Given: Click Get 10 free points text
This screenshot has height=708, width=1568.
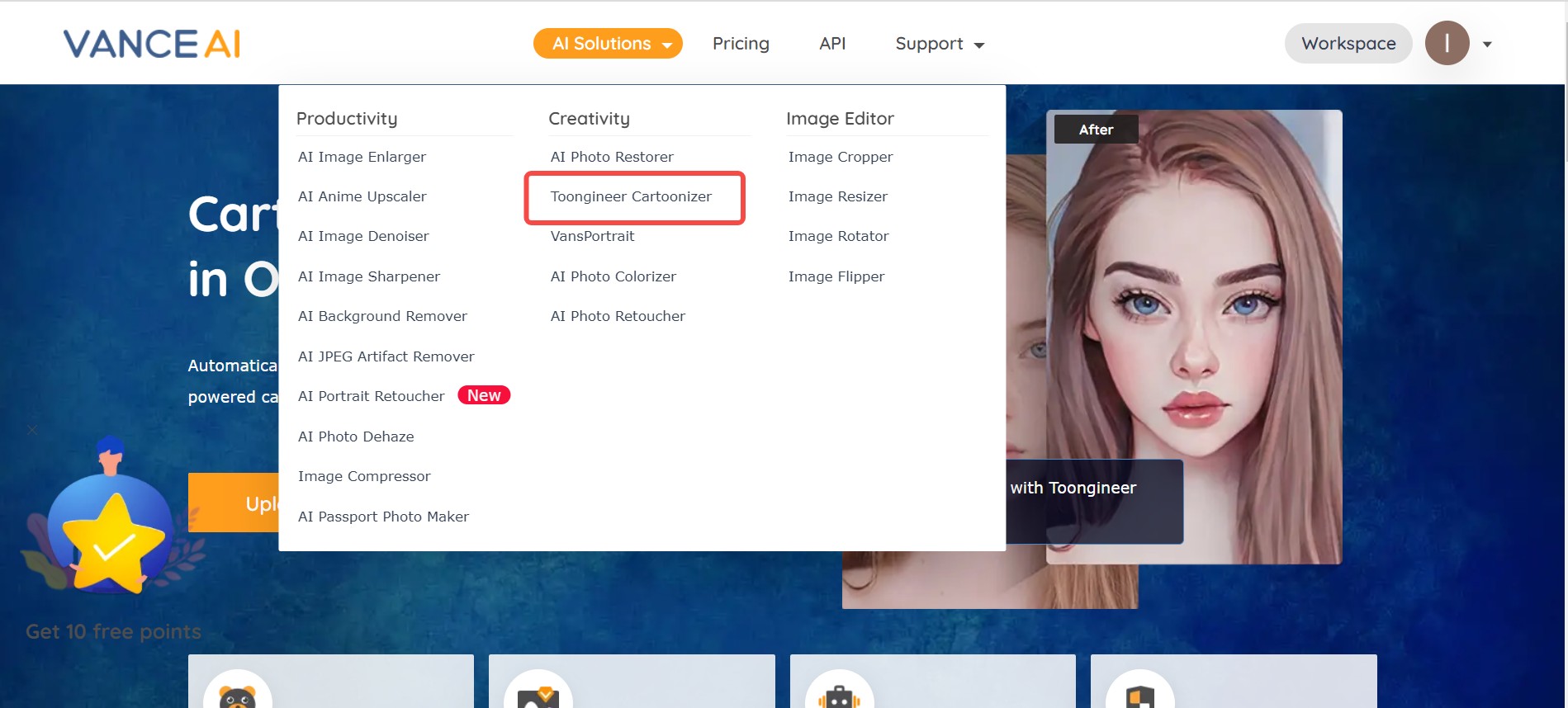Looking at the screenshot, I should point(113,632).
